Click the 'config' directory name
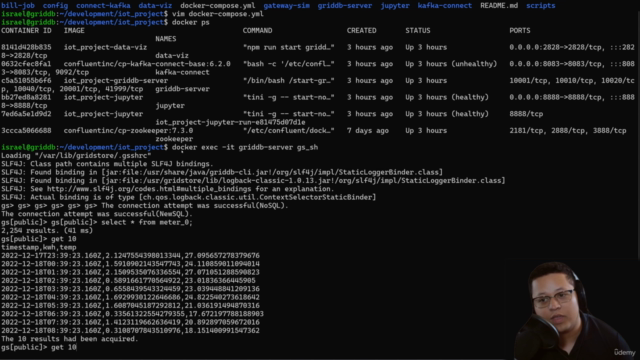The image size is (640, 360). coord(56,6)
